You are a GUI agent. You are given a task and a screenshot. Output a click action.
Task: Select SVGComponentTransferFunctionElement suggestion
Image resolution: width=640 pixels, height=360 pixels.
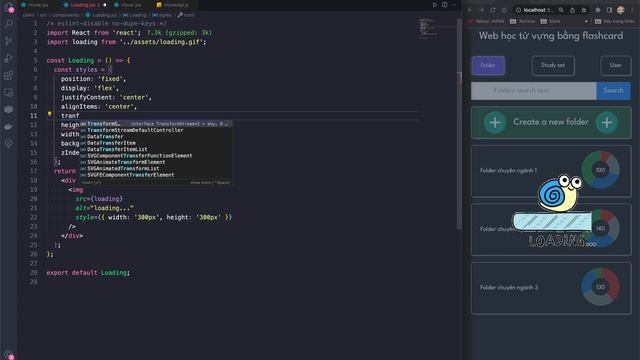[156, 156]
